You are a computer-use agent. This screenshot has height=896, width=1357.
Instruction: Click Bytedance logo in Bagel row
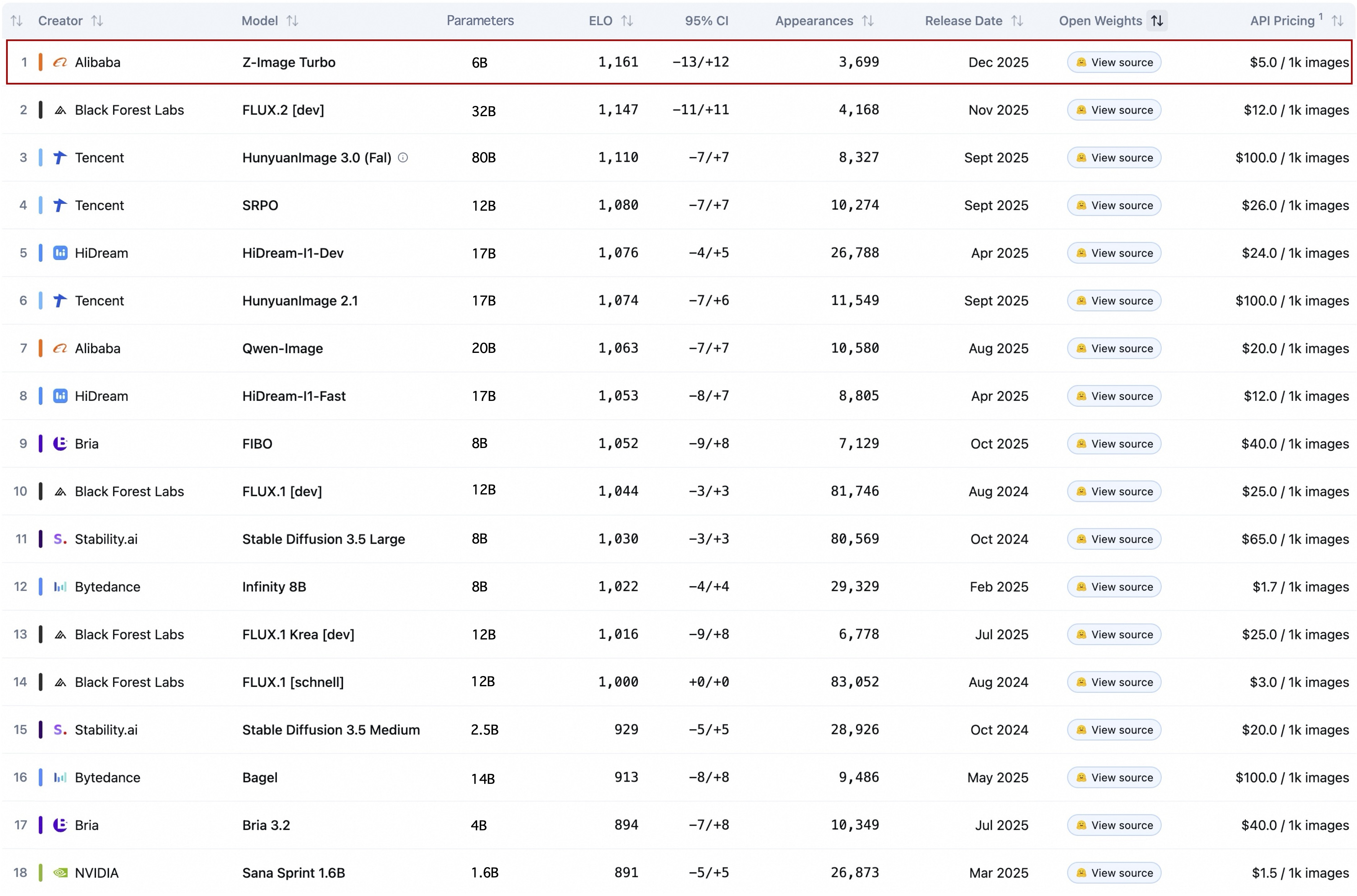60,778
